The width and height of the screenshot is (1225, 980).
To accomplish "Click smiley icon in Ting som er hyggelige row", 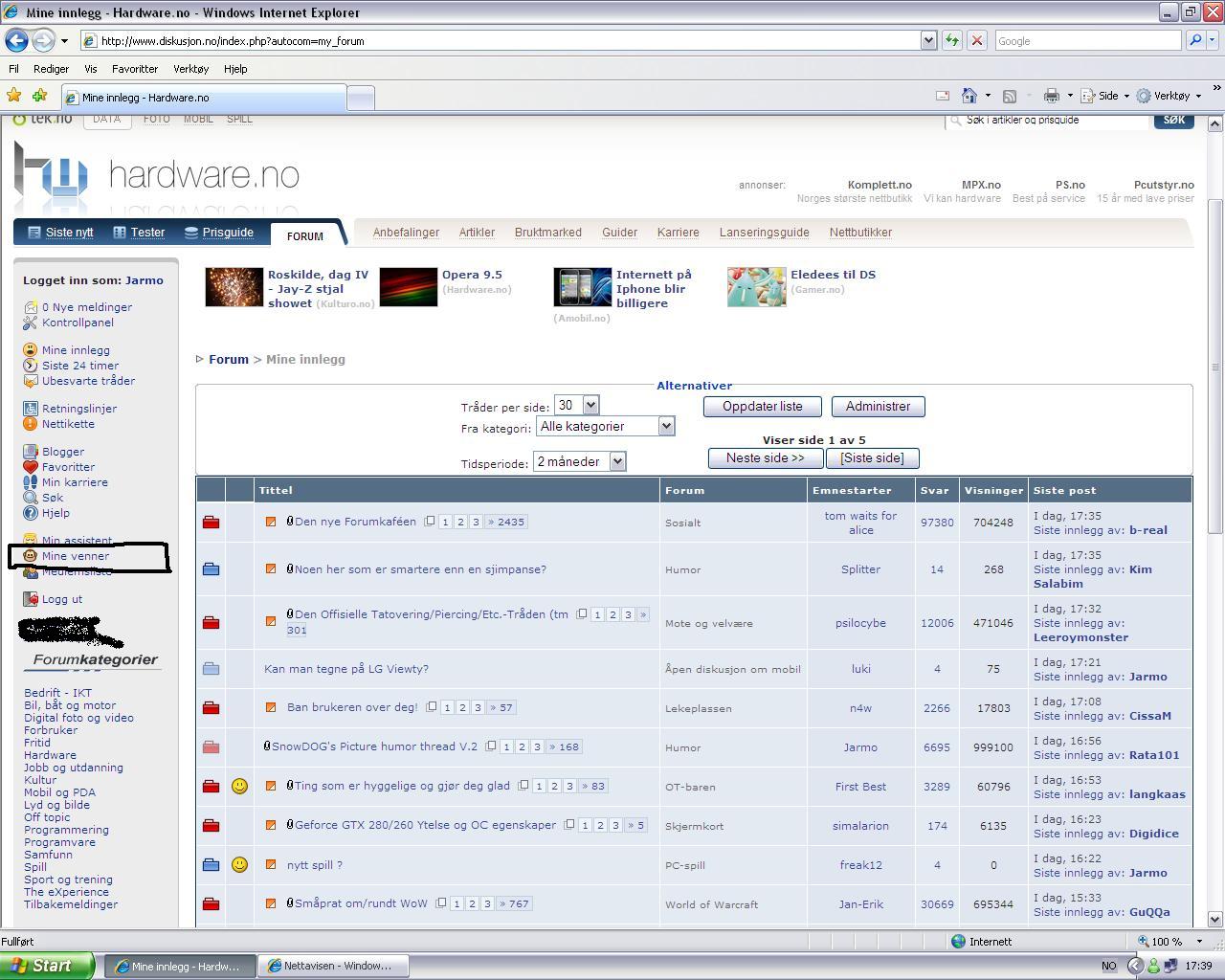I will point(239,786).
